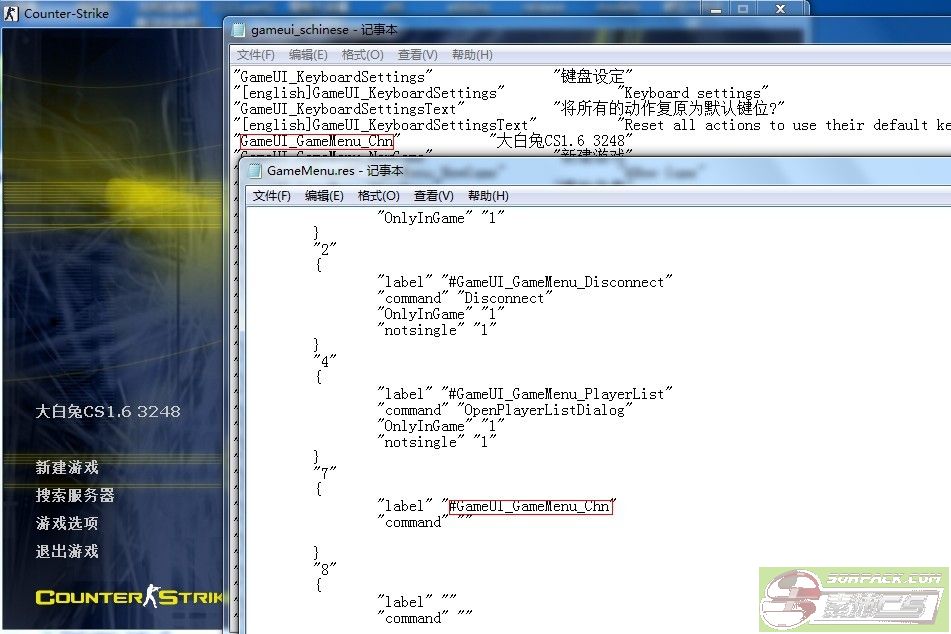Choose 退出游戏 to quit the game

click(x=67, y=551)
